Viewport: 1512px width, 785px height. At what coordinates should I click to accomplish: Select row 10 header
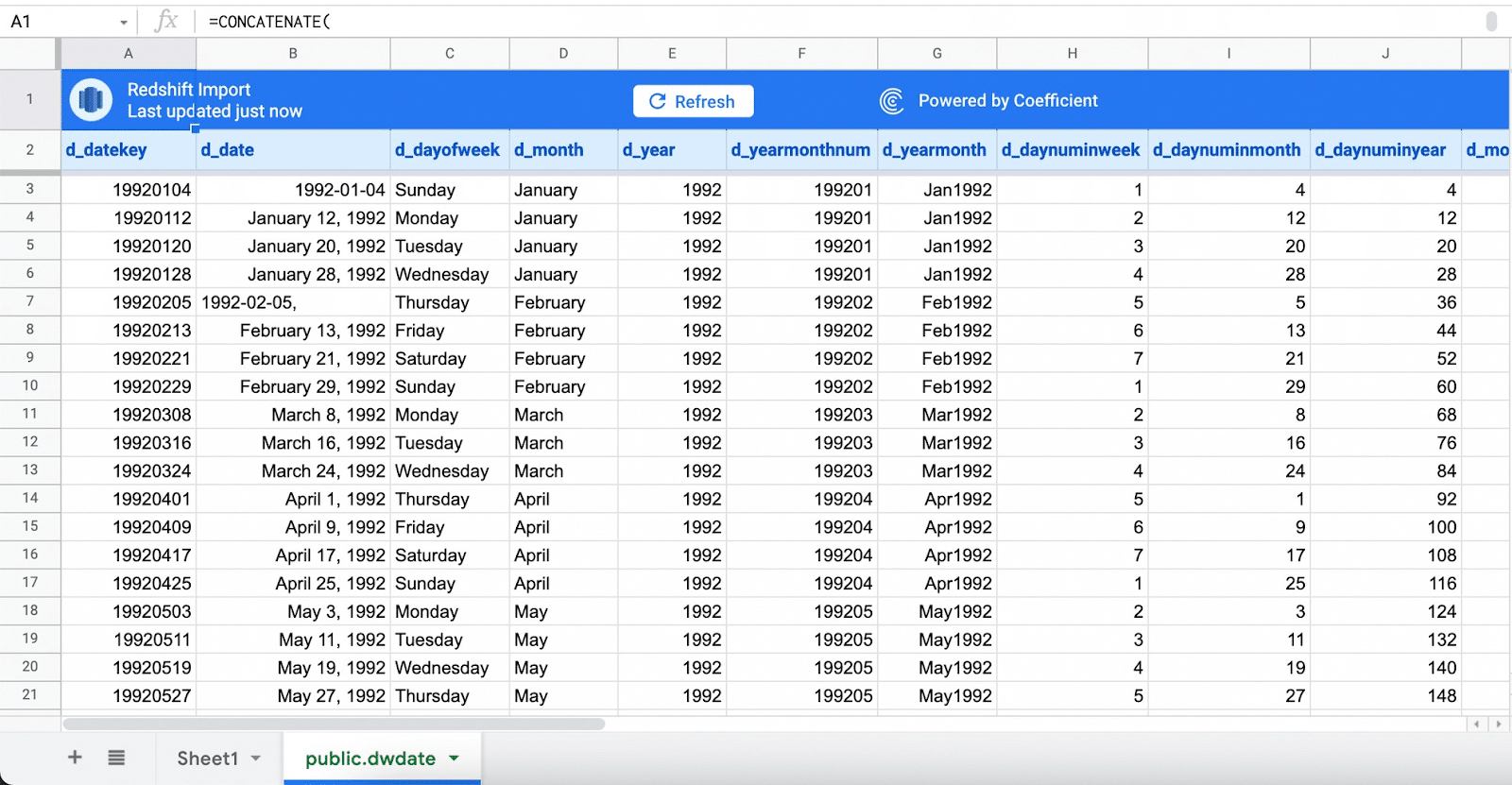click(x=30, y=386)
